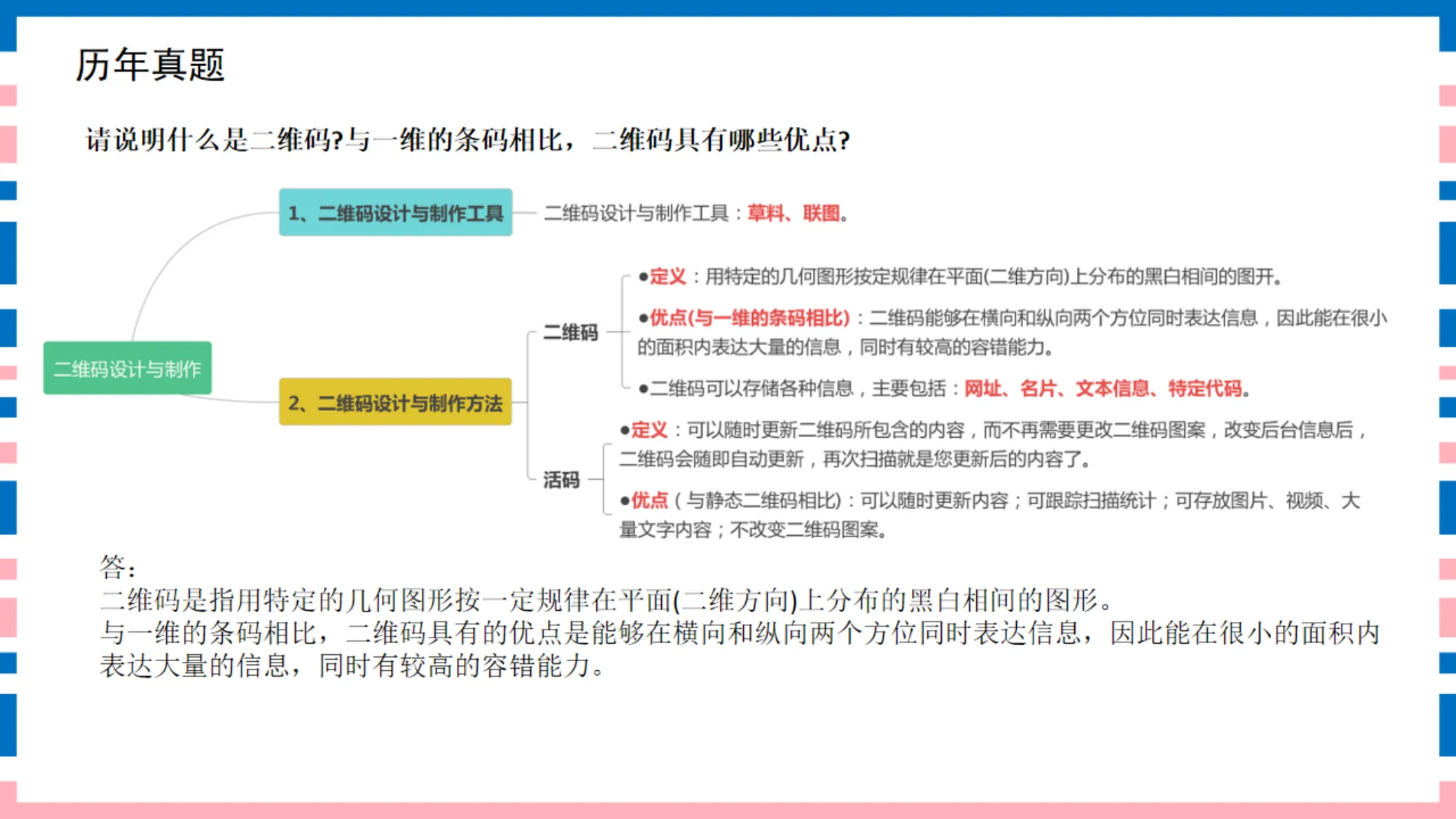The image size is (1456, 819).
Task: Click the 活码 branch label
Action: (561, 480)
